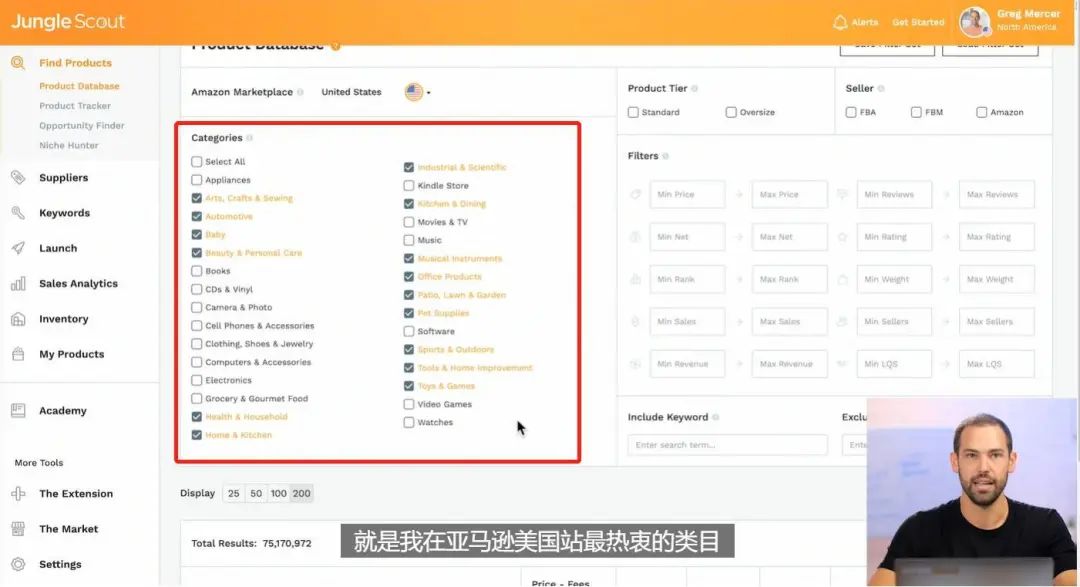Viewport: 1080px width, 587px height.
Task: Click the help icon beside Product Database title
Action: 335,46
